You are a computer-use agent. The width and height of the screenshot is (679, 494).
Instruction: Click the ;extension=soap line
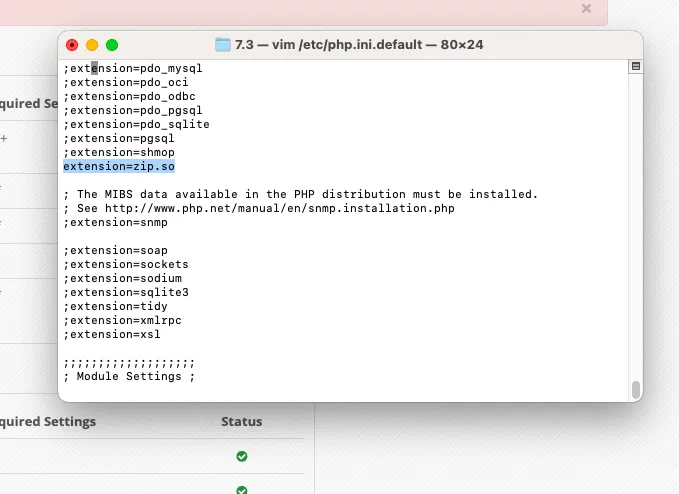coord(116,250)
